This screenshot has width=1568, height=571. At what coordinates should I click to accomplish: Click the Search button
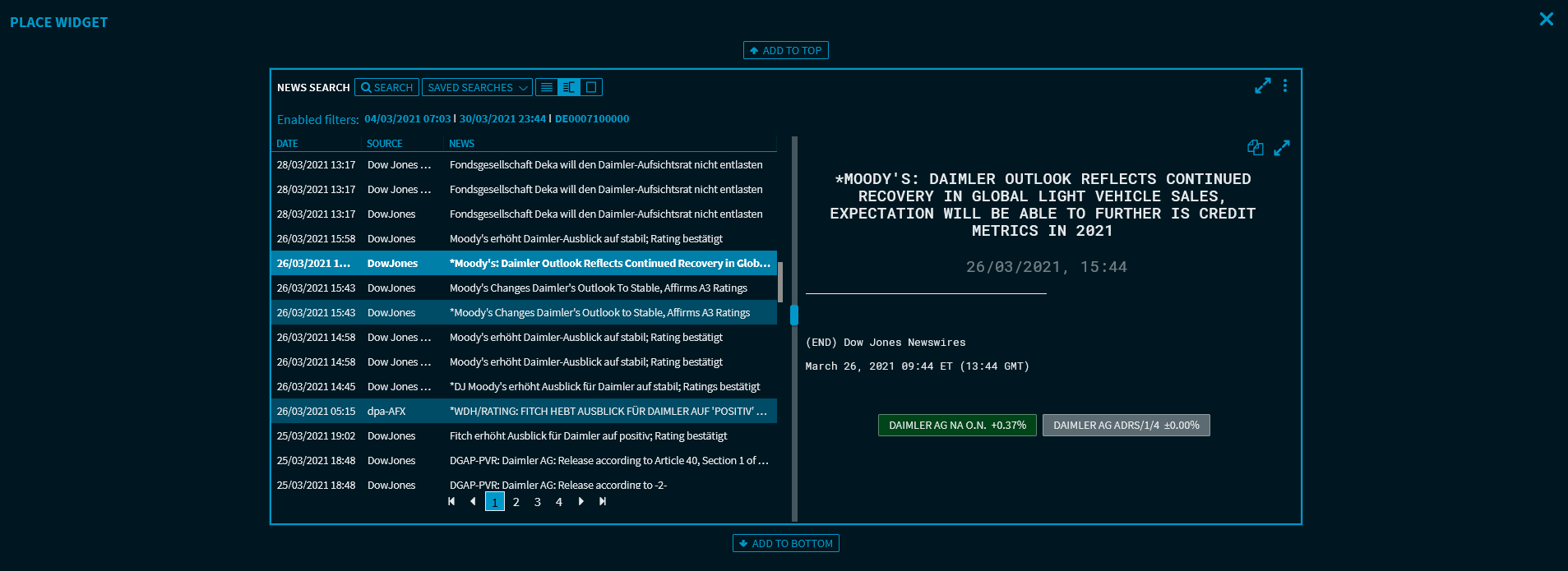(x=386, y=87)
